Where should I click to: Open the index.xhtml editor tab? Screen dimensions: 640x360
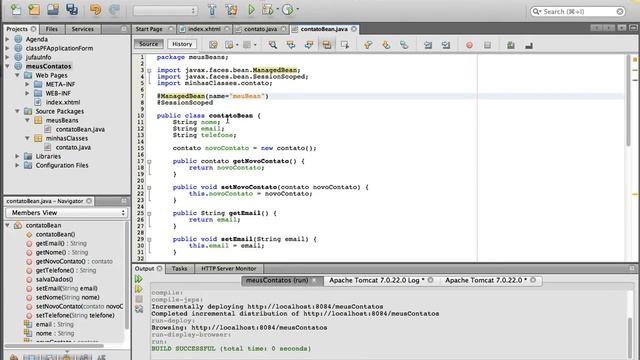point(204,29)
